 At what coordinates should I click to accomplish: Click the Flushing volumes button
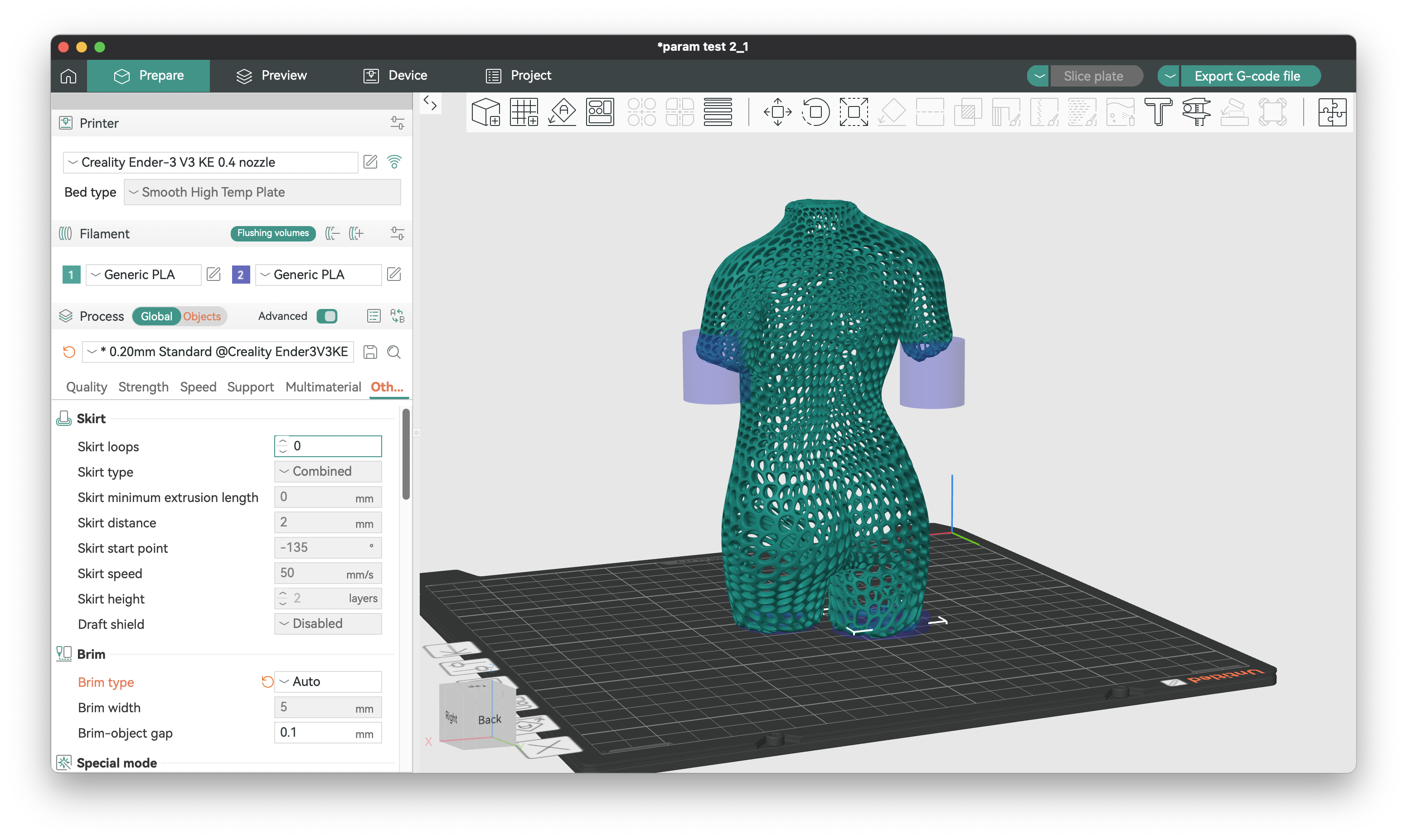273,233
